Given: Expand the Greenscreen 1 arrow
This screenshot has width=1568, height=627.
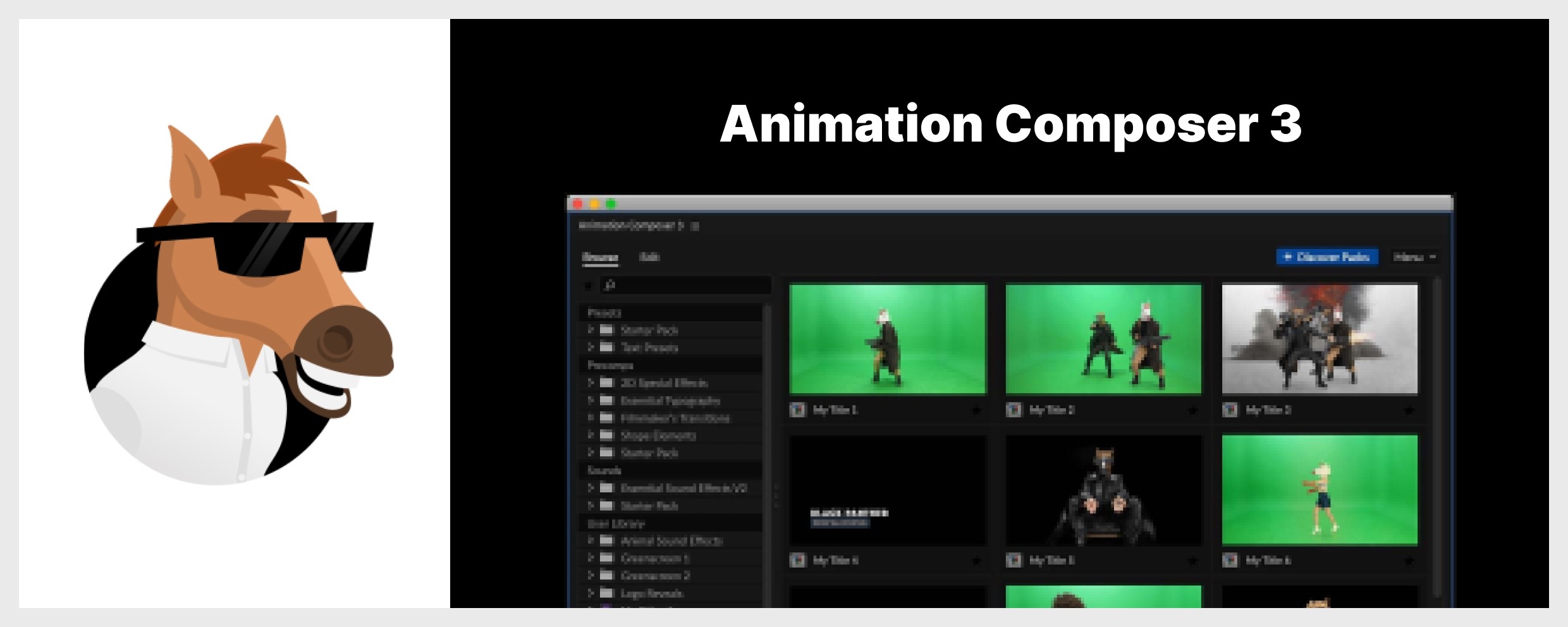Looking at the screenshot, I should [591, 558].
